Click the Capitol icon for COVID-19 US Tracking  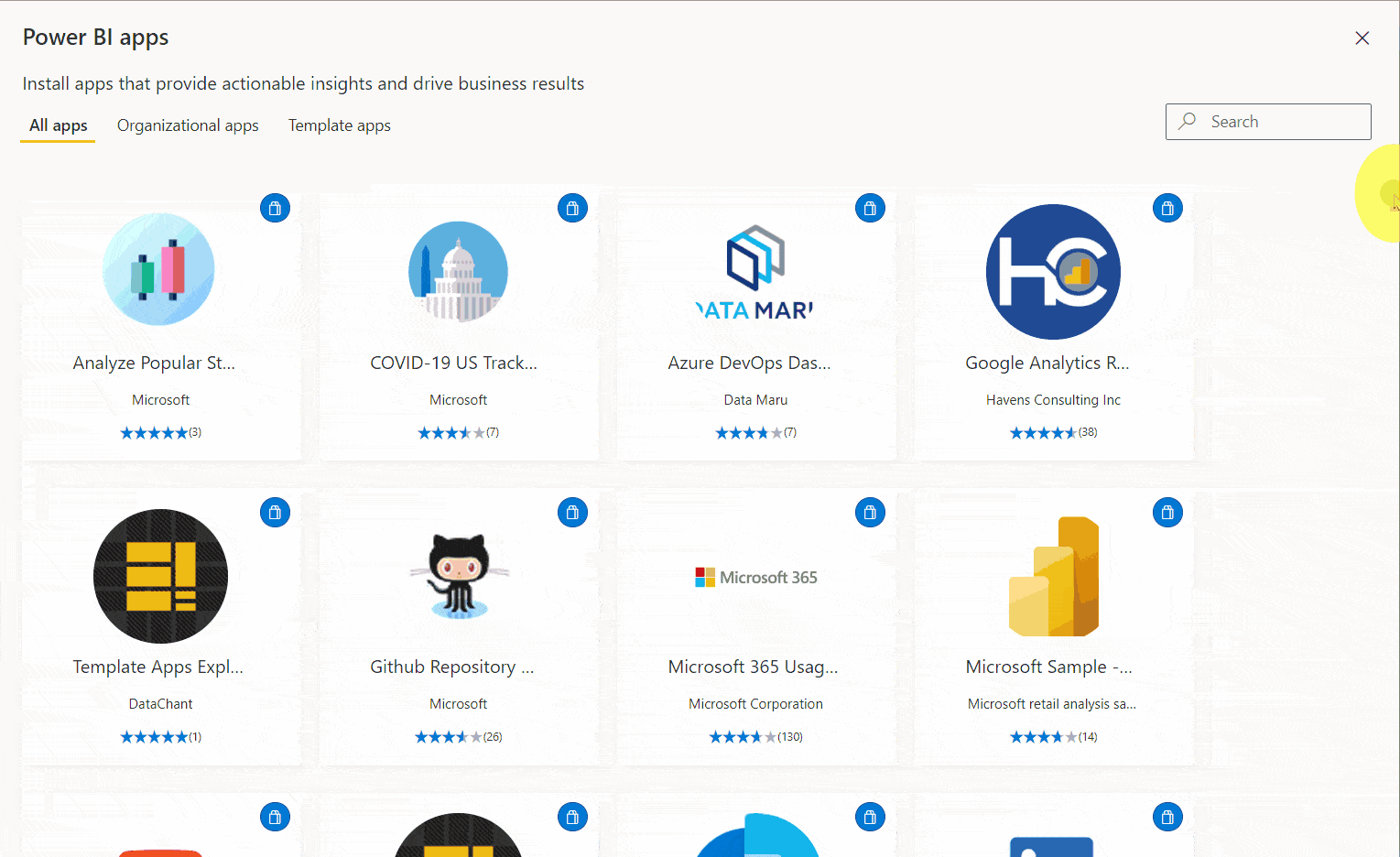[x=458, y=271]
